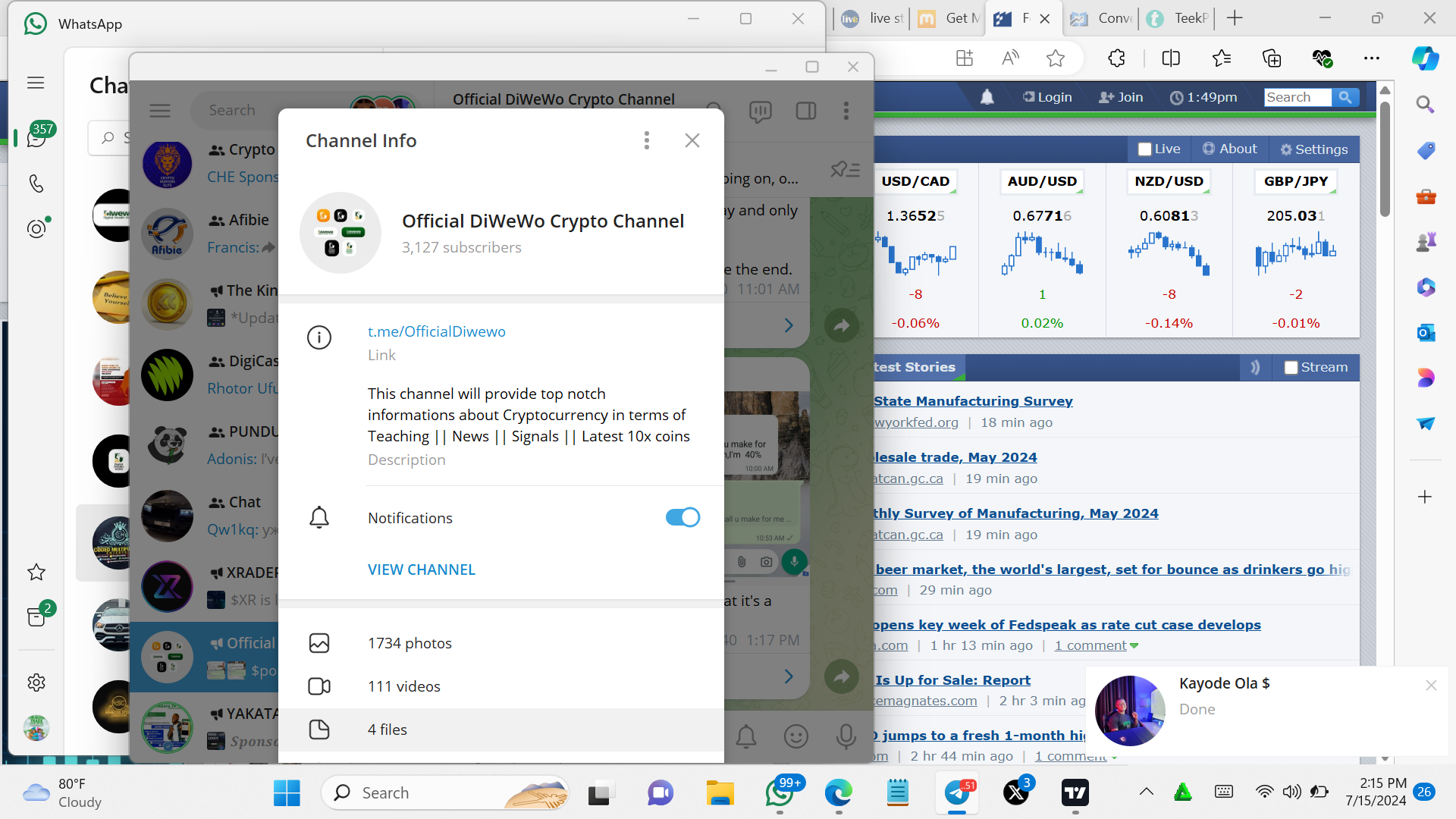Expand WhatsApp hamburger navigation menu

click(x=36, y=83)
